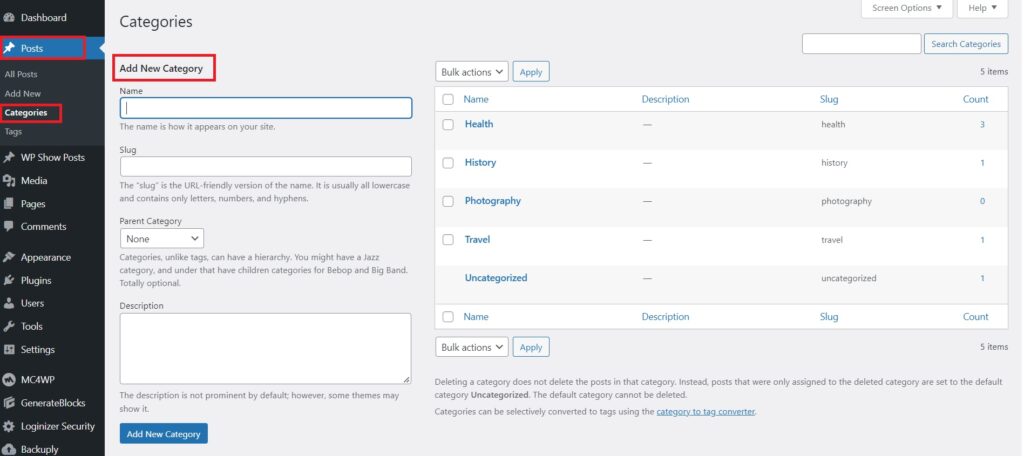Open the Photography post count 0
The width and height of the screenshot is (1024, 456).
click(982, 201)
